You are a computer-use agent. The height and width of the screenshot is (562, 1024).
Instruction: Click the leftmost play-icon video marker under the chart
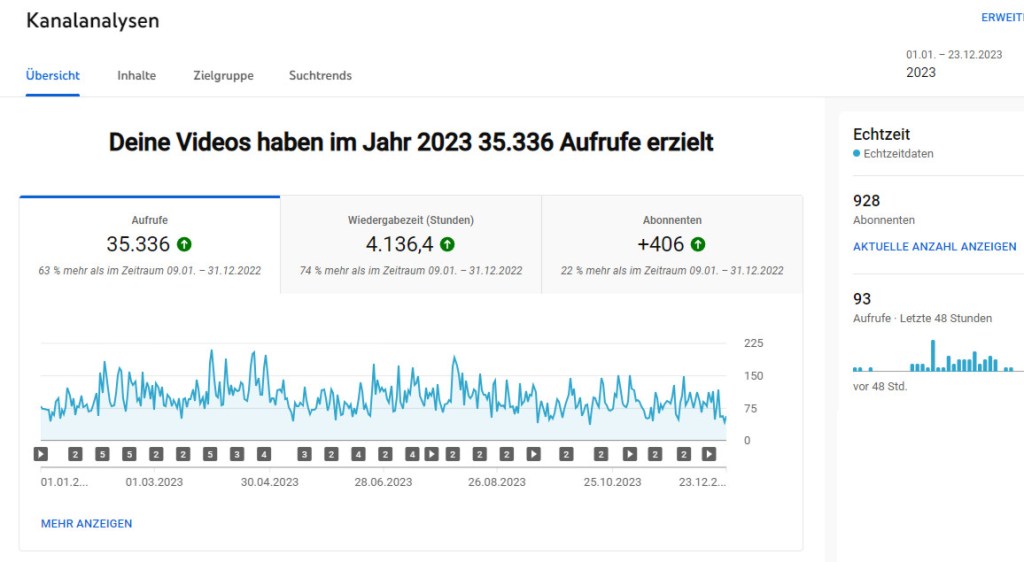(41, 454)
